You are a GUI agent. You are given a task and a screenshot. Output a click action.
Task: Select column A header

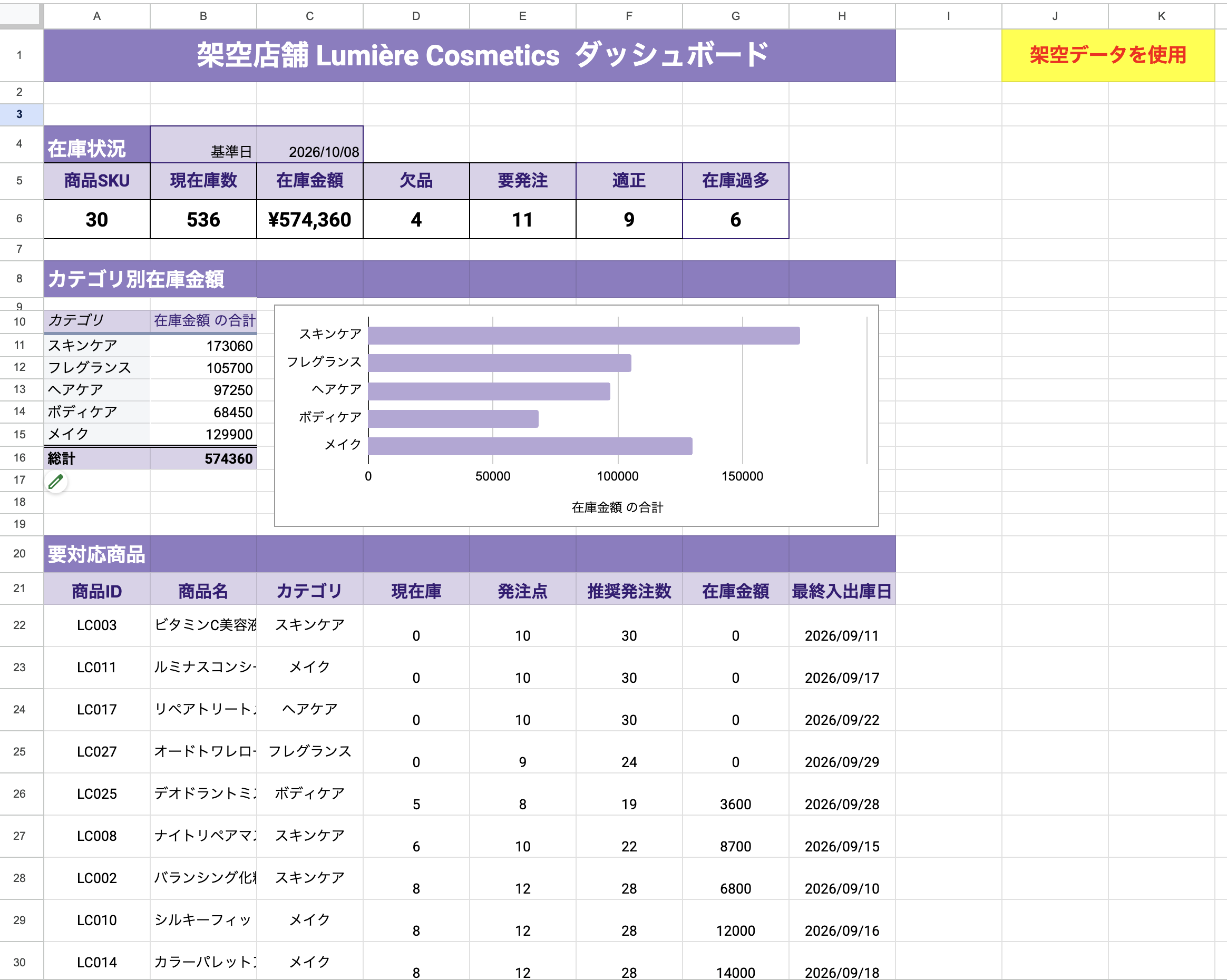97,16
